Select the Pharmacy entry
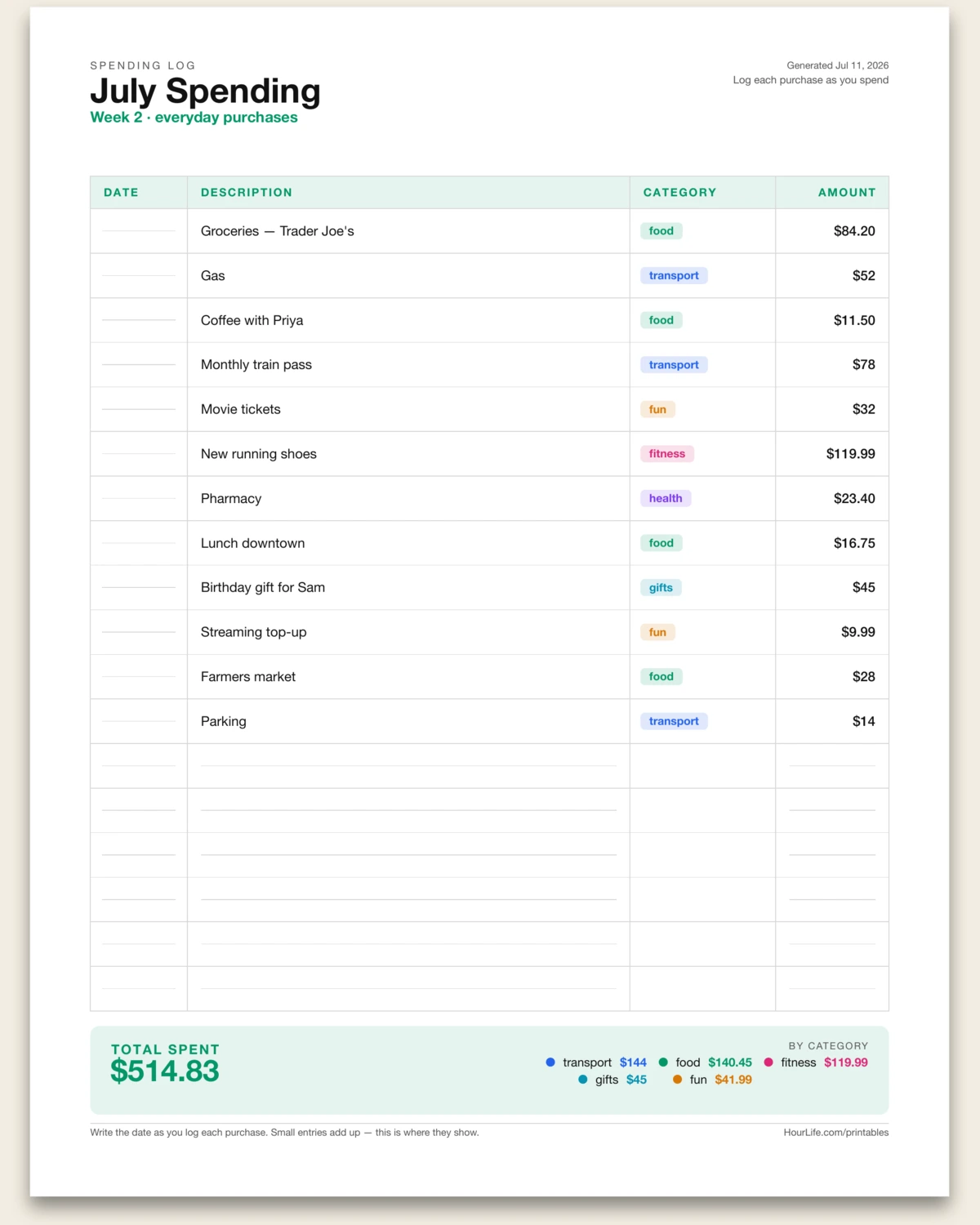980x1225 pixels. coord(231,499)
